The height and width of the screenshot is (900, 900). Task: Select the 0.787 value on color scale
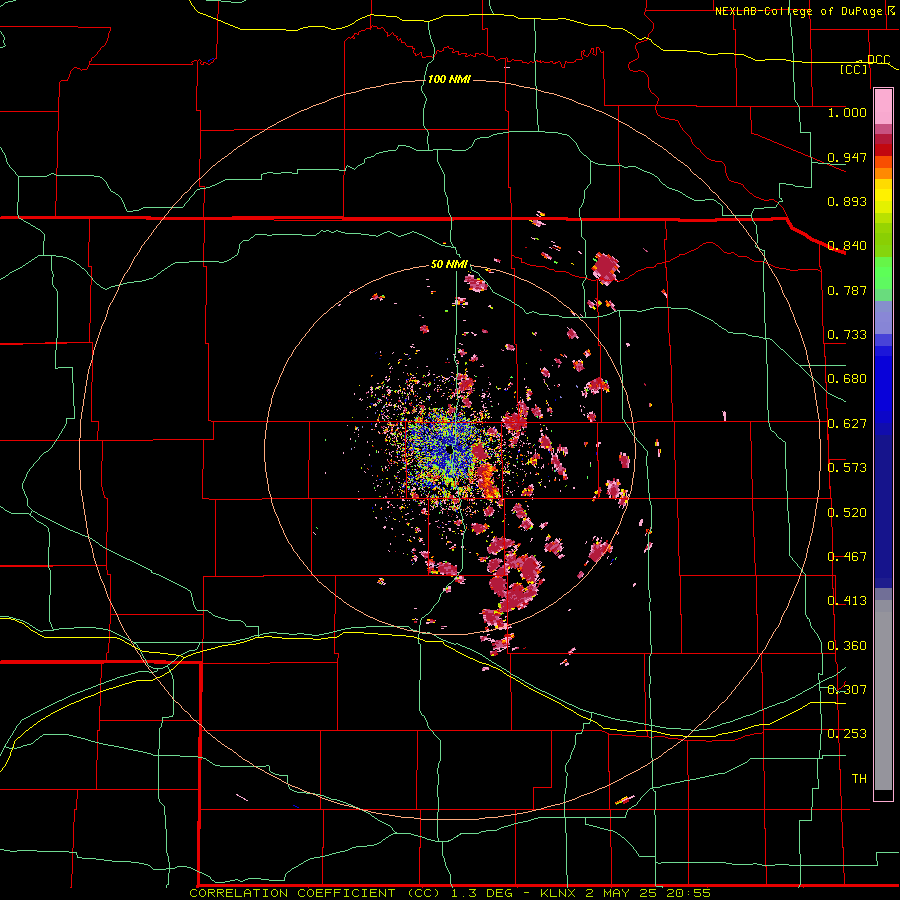pyautogui.click(x=847, y=290)
